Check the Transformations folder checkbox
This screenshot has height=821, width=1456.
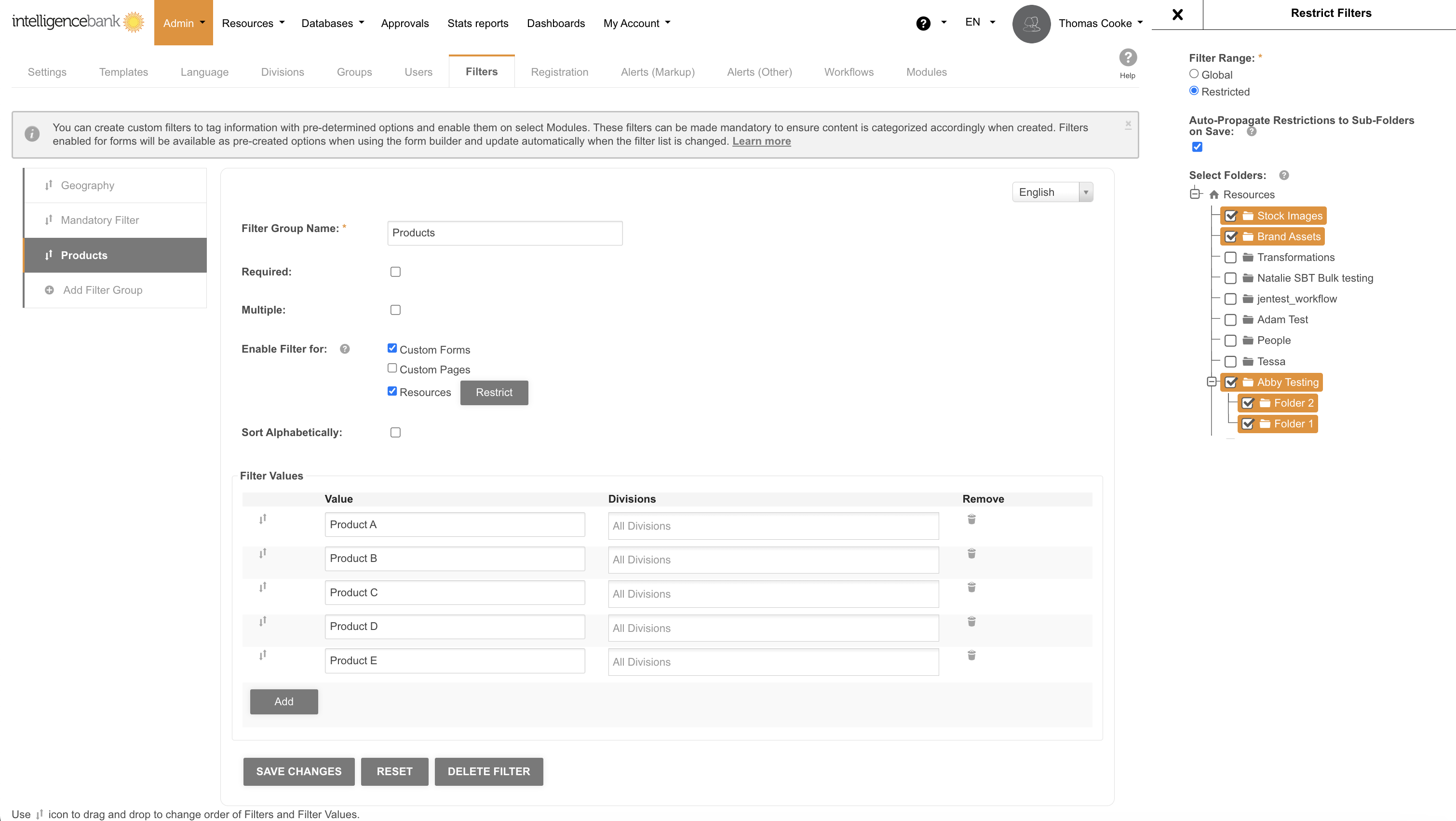1230,258
